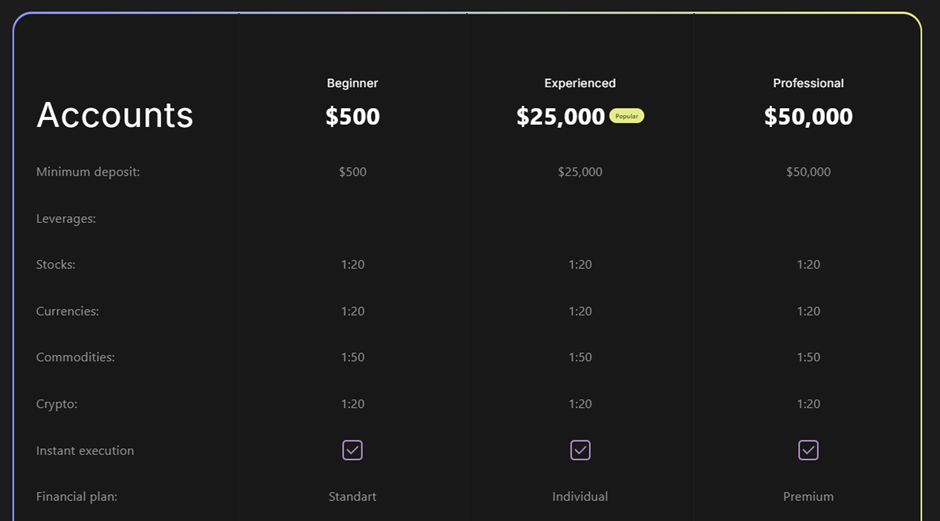940x521 pixels.
Task: Click the Minimum deposit row label
Action: [x=88, y=172]
